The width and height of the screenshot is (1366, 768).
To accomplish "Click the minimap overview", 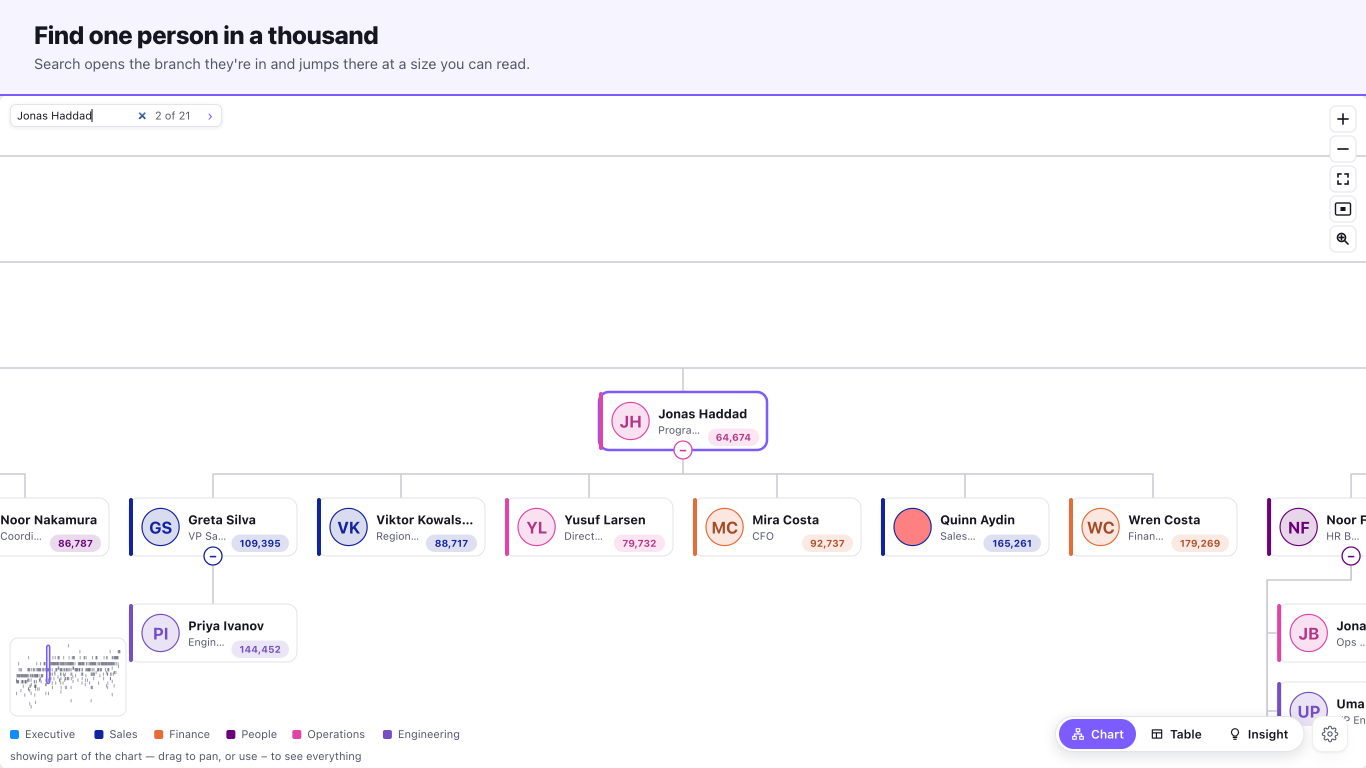I will 68,677.
